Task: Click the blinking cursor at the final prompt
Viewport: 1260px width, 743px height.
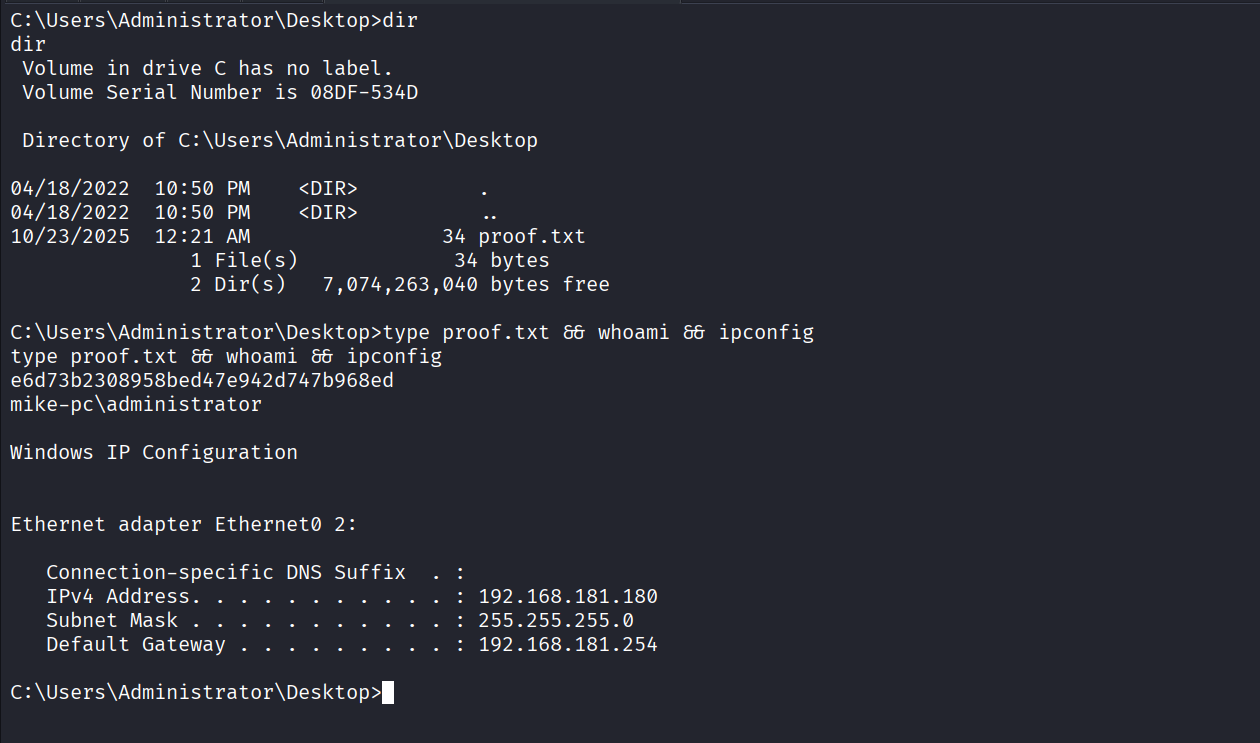Action: (388, 693)
